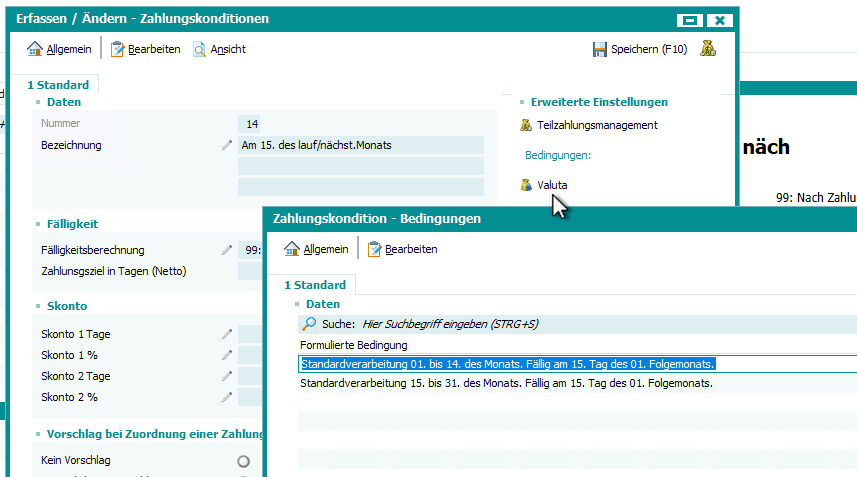857x477 pixels.
Task: Click the pencil icon next to Bezeichnung
Action: click(227, 146)
